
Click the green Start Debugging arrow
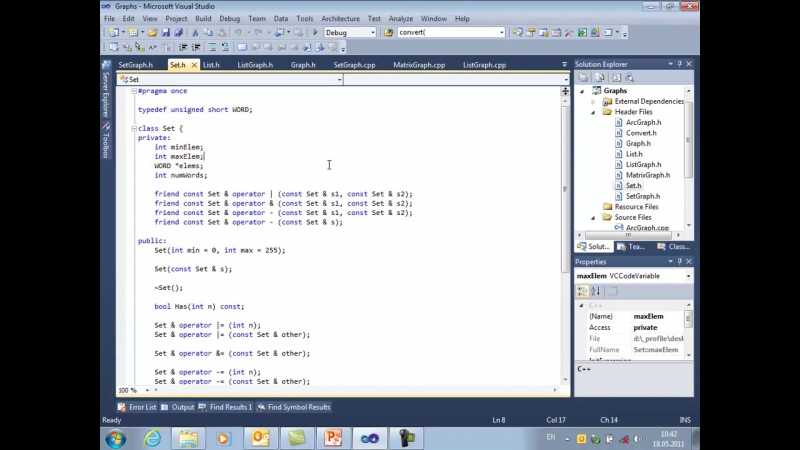point(315,32)
